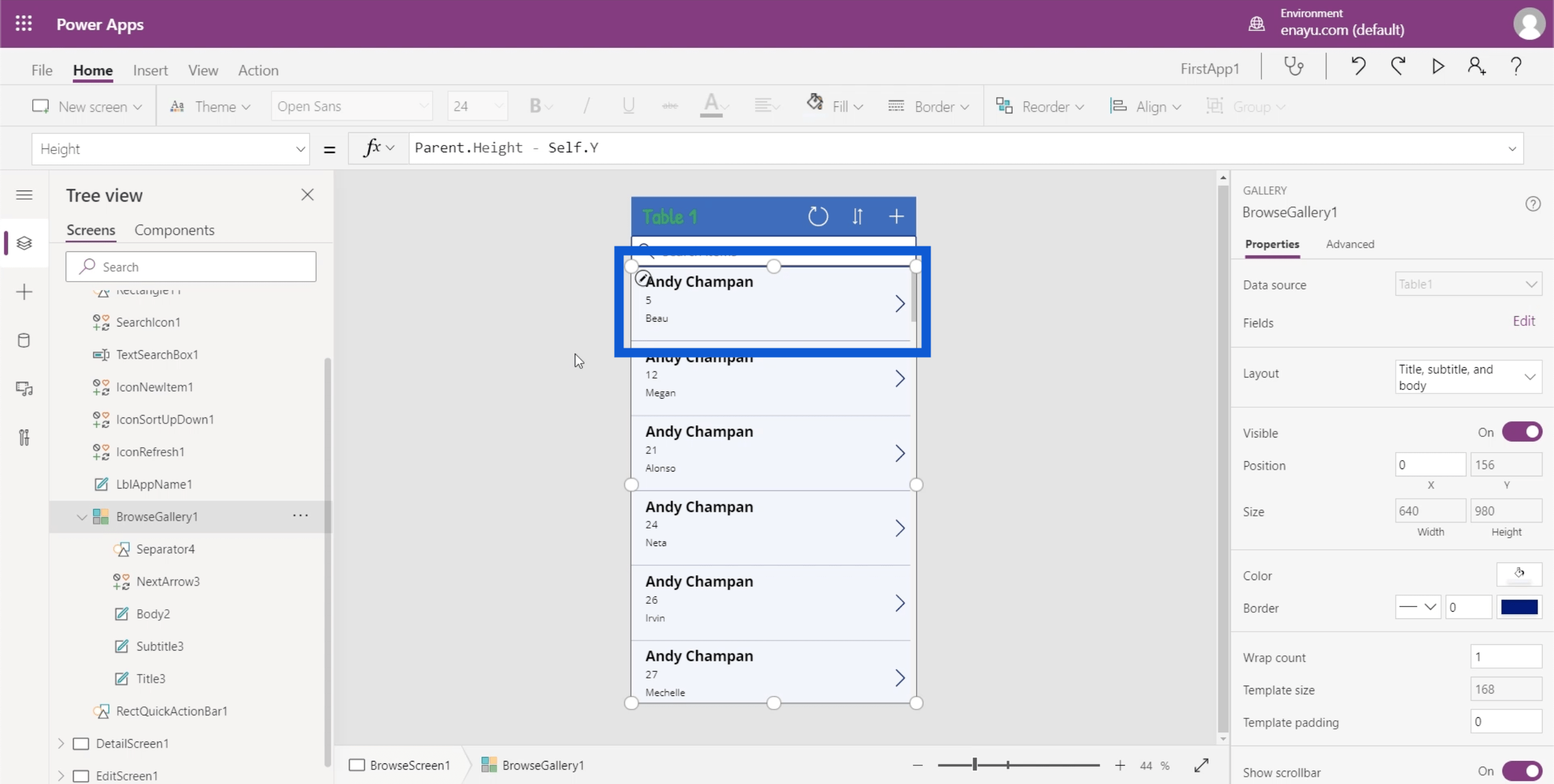Image resolution: width=1554 pixels, height=784 pixels.
Task: Click the Border color blue swatch
Action: coord(1520,607)
